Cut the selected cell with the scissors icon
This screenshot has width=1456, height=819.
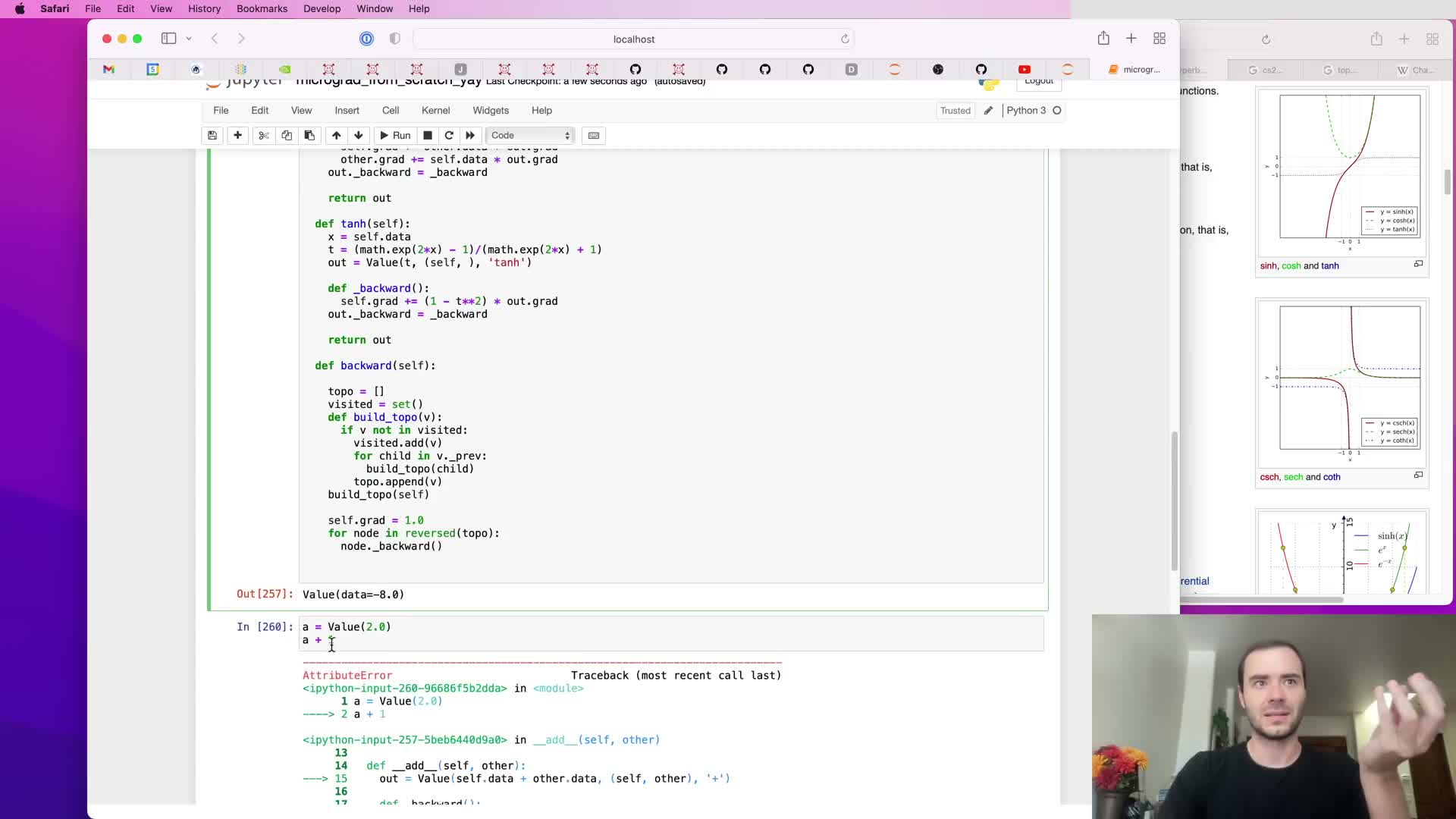click(264, 135)
